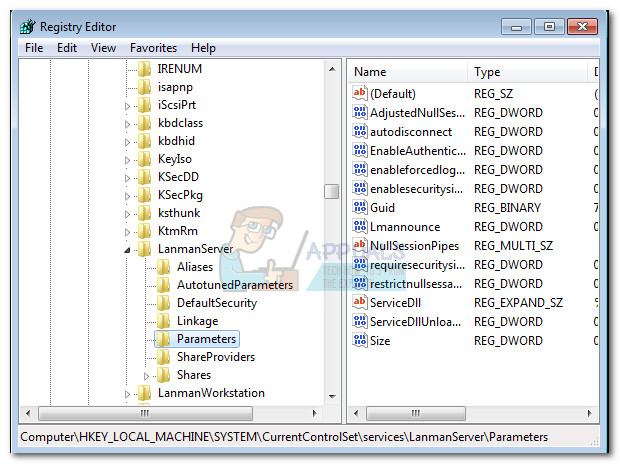
Task: Expand the kbdclass key
Action: point(127,124)
